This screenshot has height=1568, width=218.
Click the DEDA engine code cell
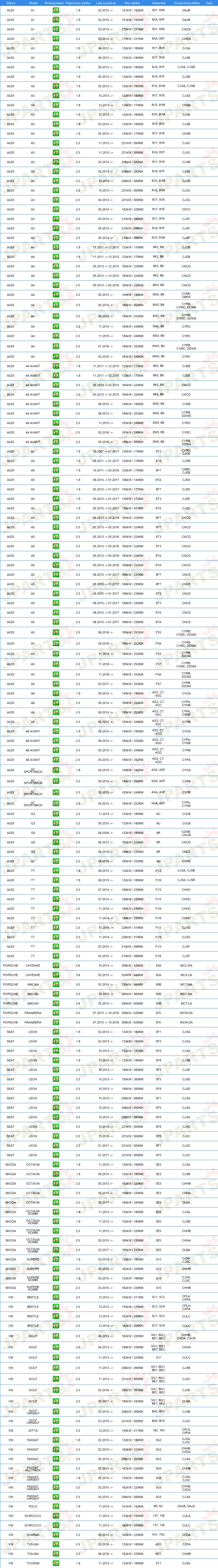point(186,1535)
